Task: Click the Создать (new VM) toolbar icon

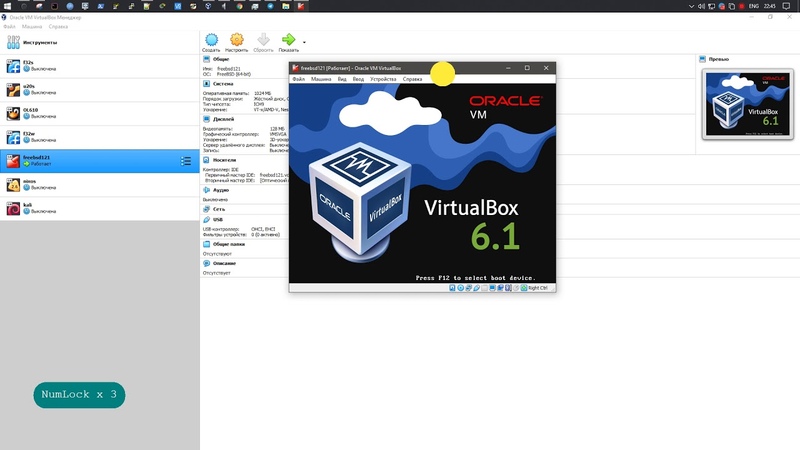Action: coord(211,40)
